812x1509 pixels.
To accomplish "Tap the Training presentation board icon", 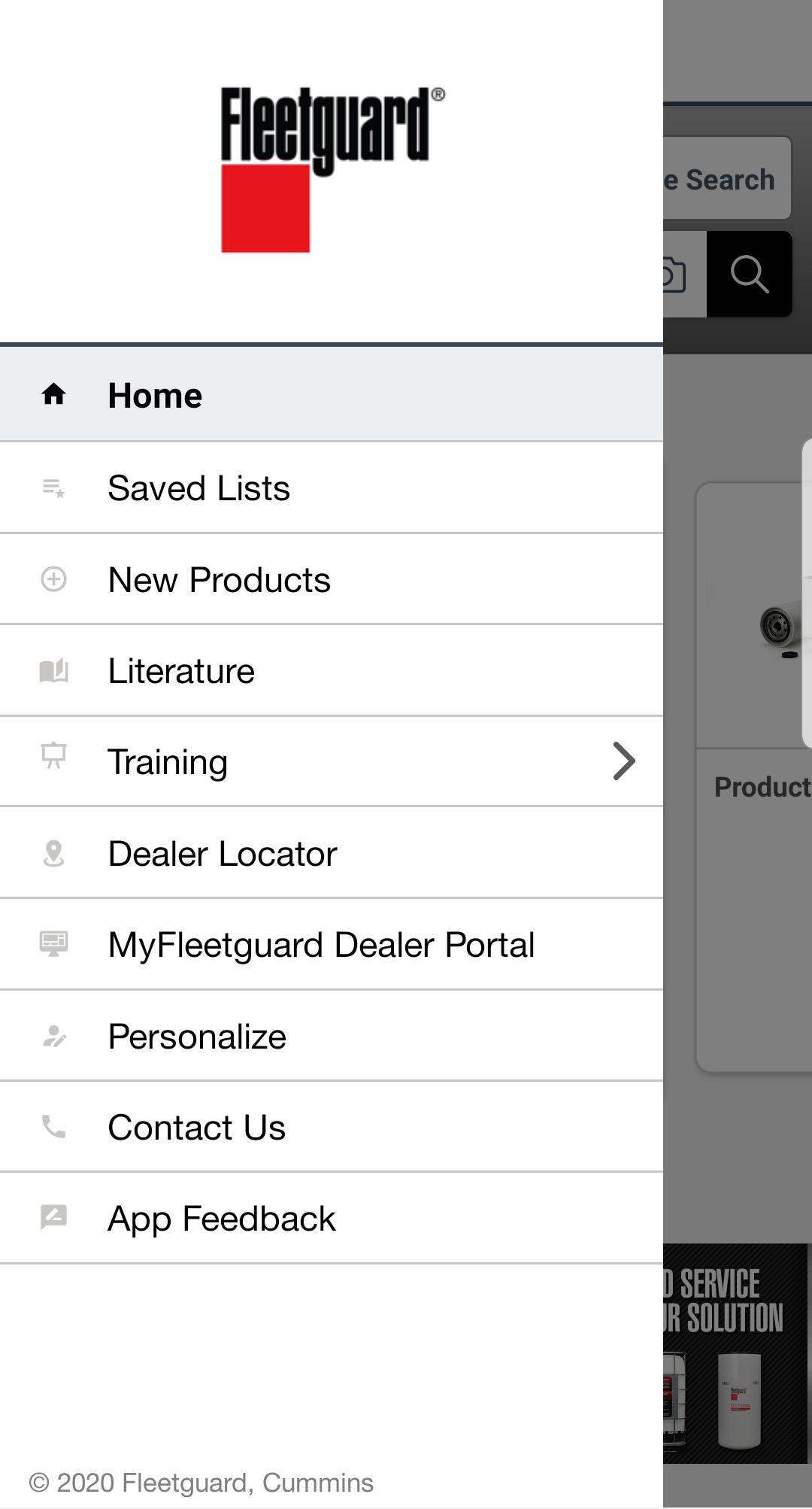I will tap(53, 755).
